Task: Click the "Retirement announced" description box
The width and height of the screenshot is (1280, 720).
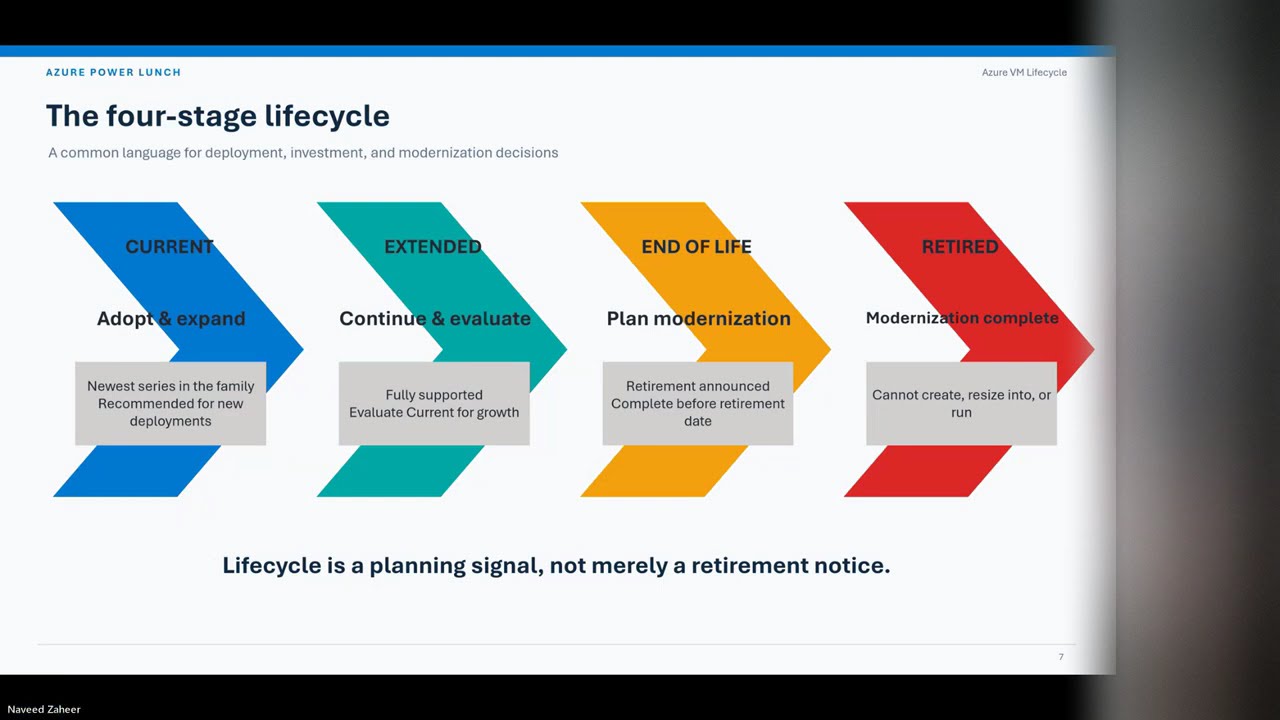Action: 698,403
